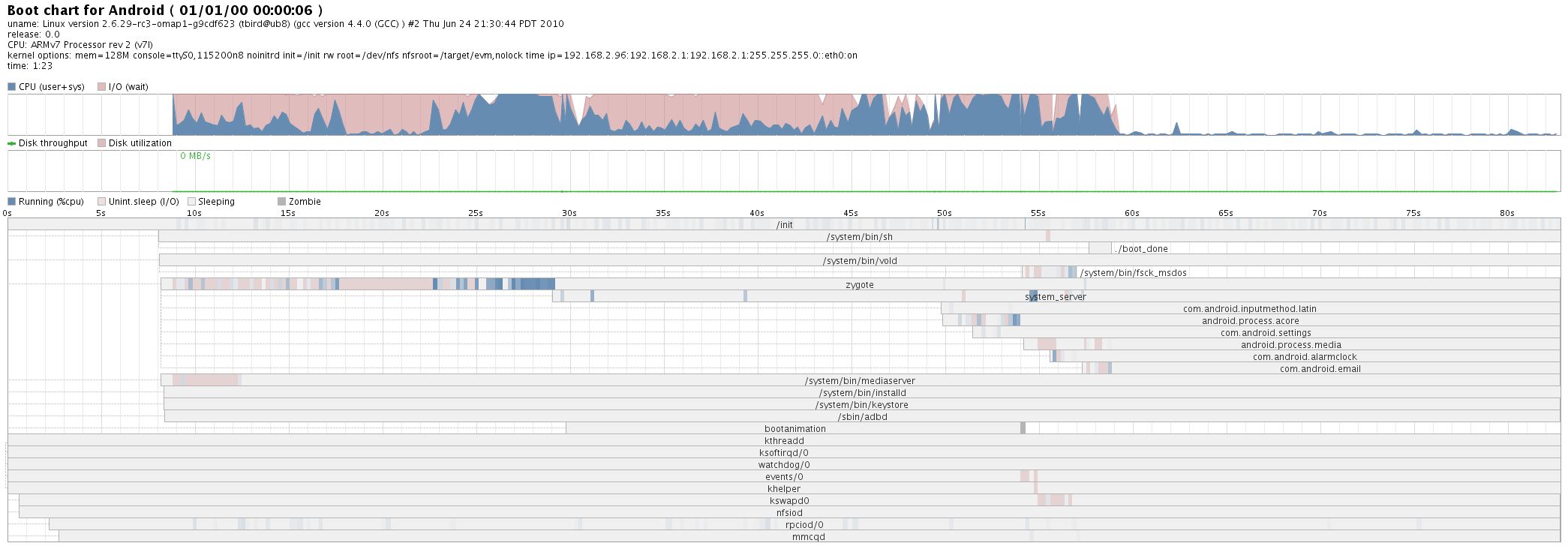Click the kernel options text line
The width and height of the screenshot is (1568, 549).
click(432, 55)
